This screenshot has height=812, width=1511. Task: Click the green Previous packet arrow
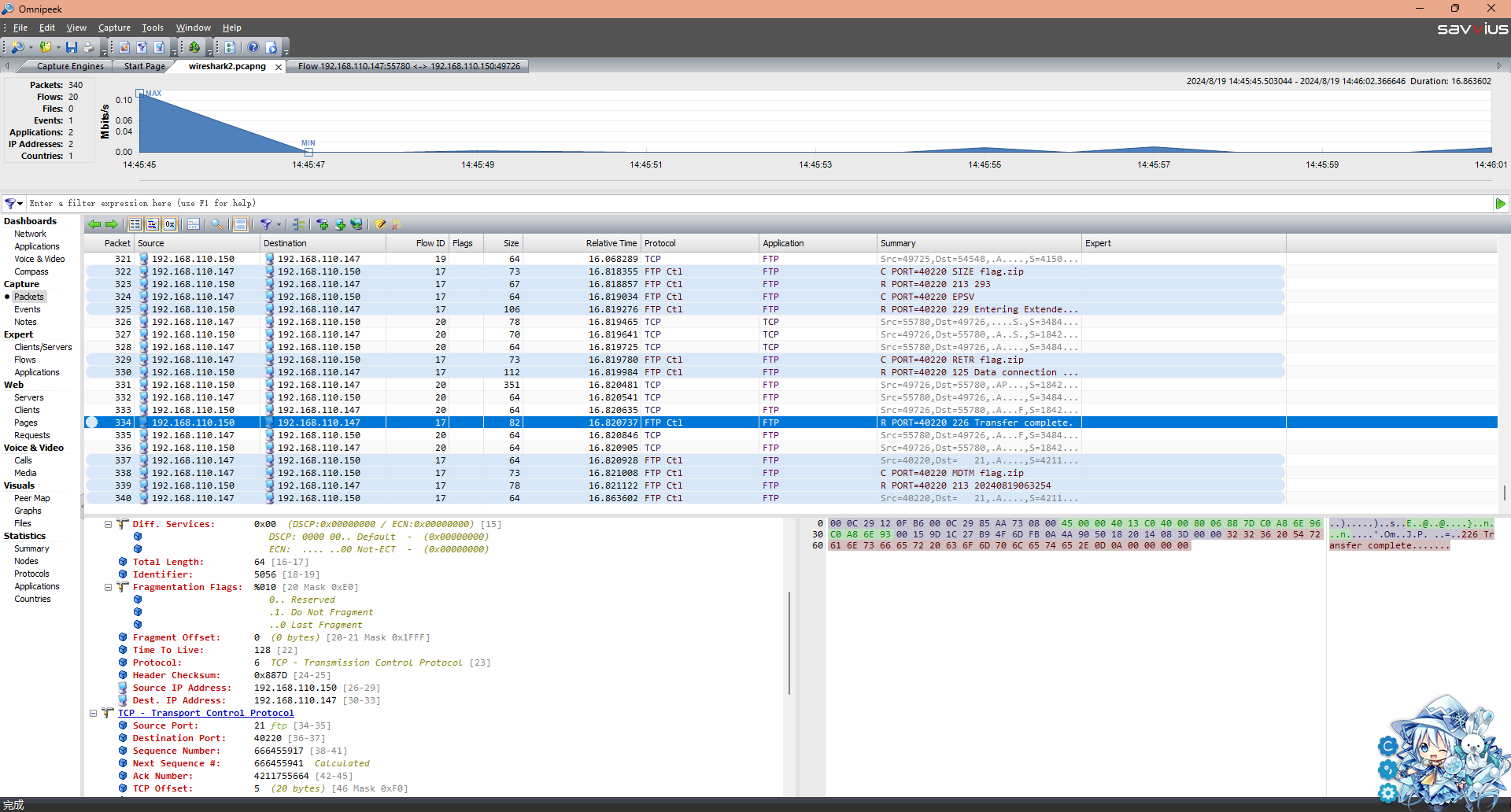tap(94, 224)
